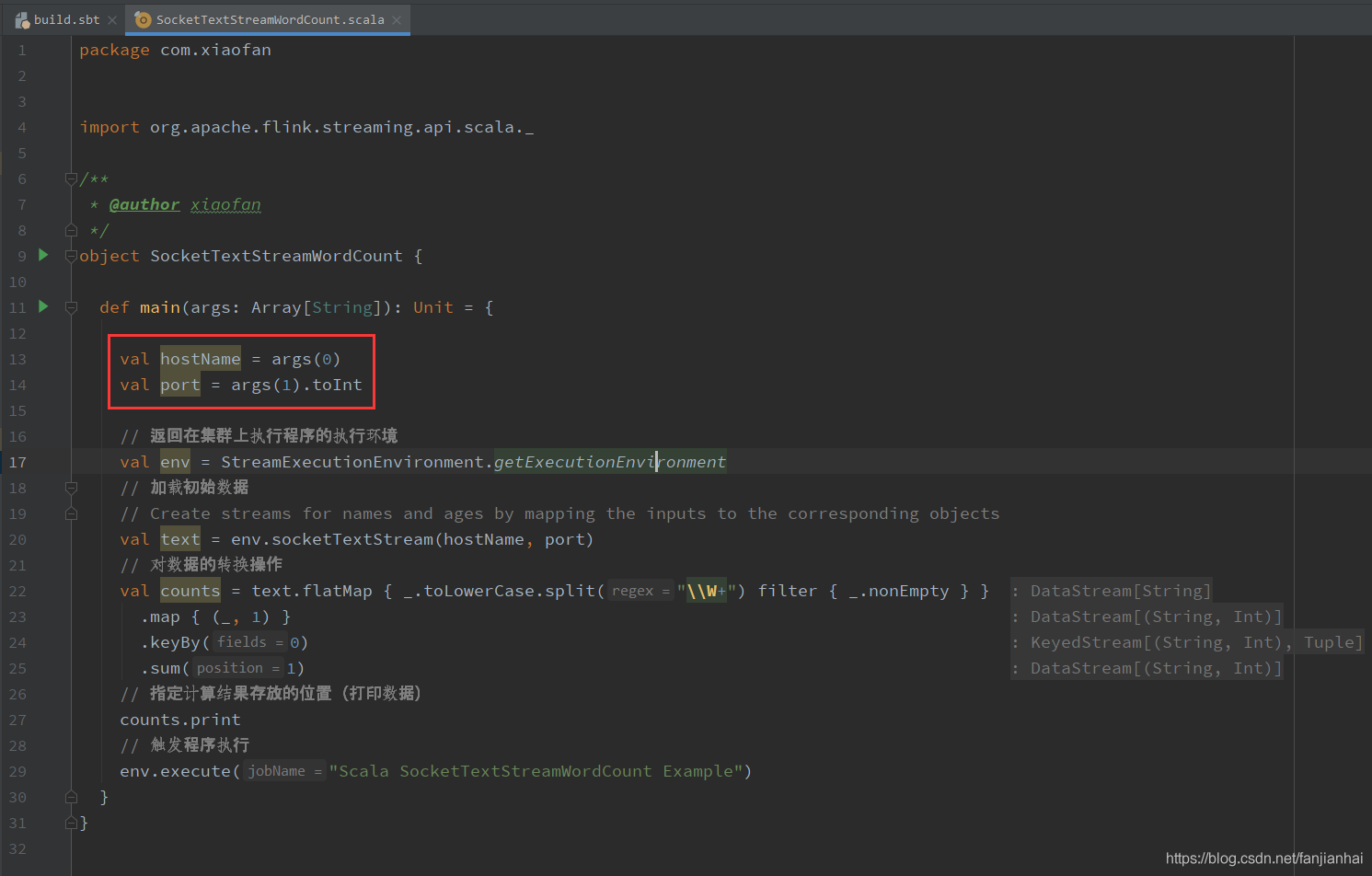
Task: Run main method from gutter arrow
Action: coord(43,306)
